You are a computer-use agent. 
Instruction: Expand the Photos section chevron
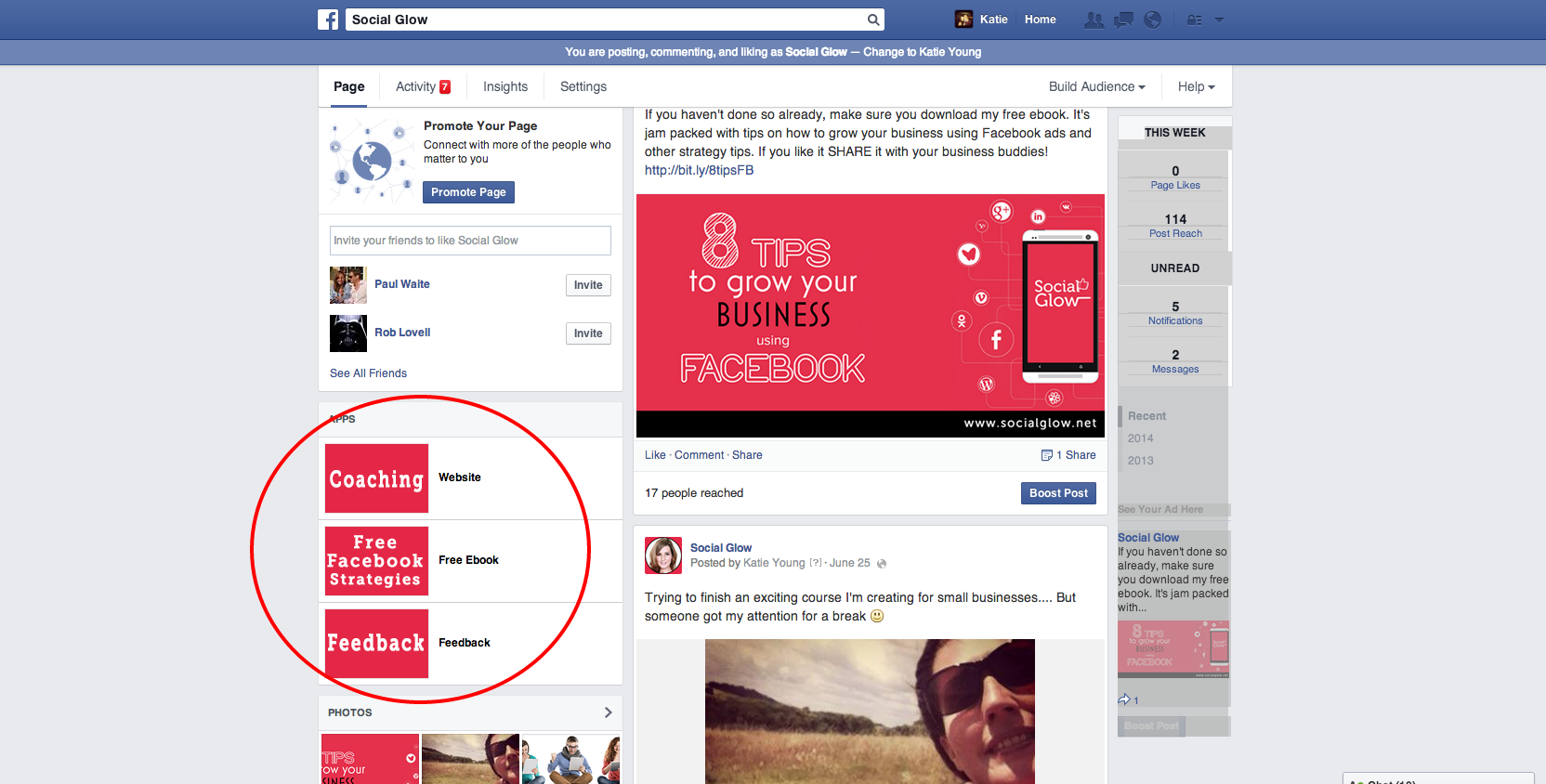coord(608,712)
